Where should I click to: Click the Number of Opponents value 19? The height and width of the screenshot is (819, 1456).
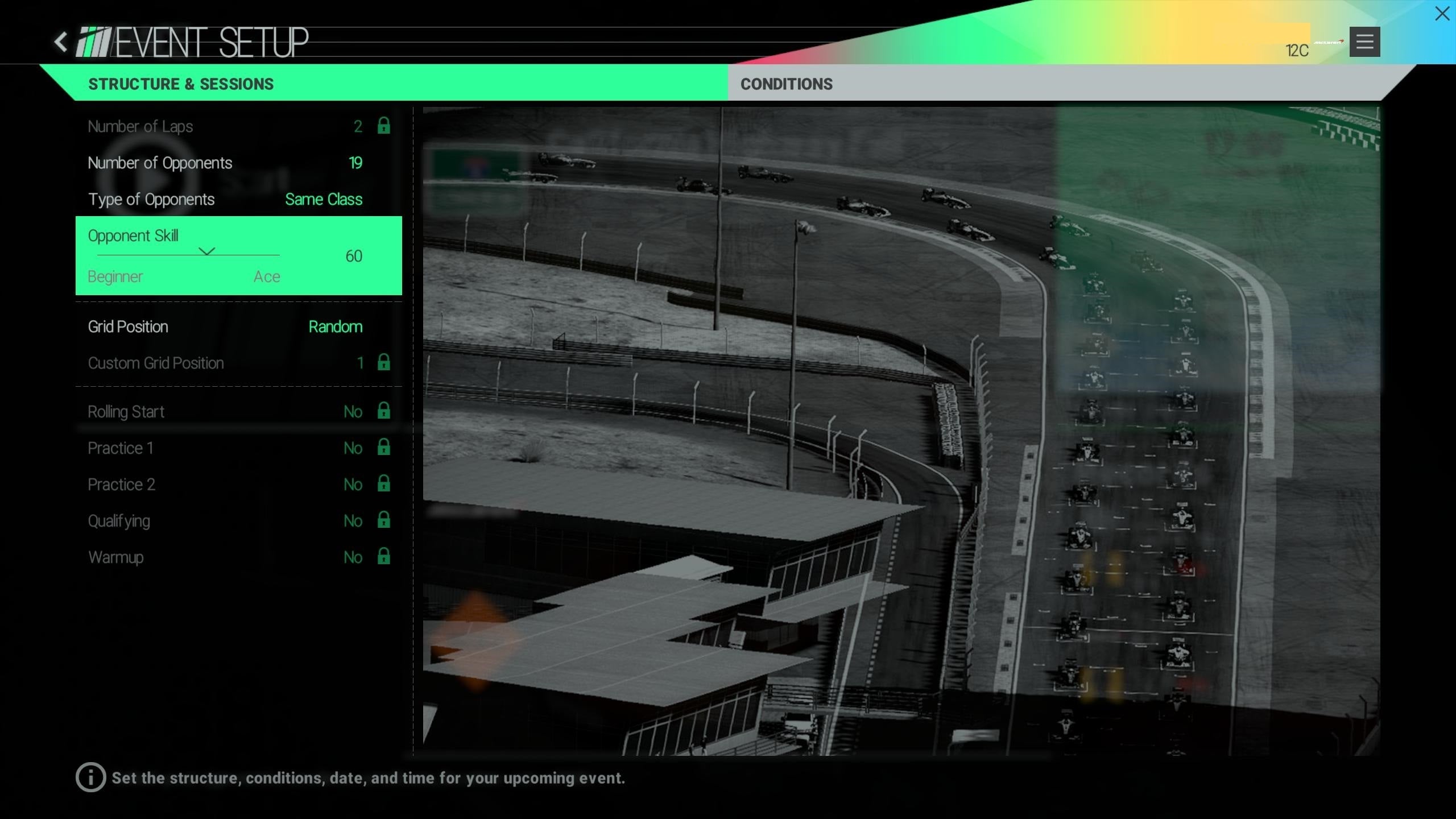tap(355, 163)
